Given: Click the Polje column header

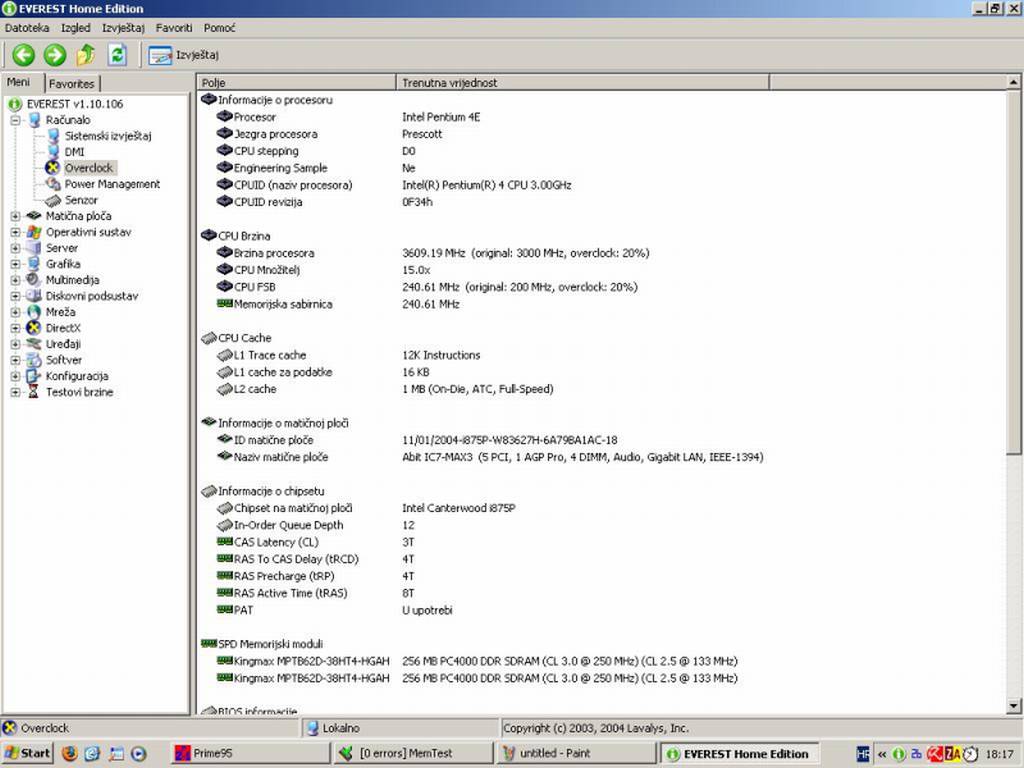Looking at the screenshot, I should coord(296,83).
